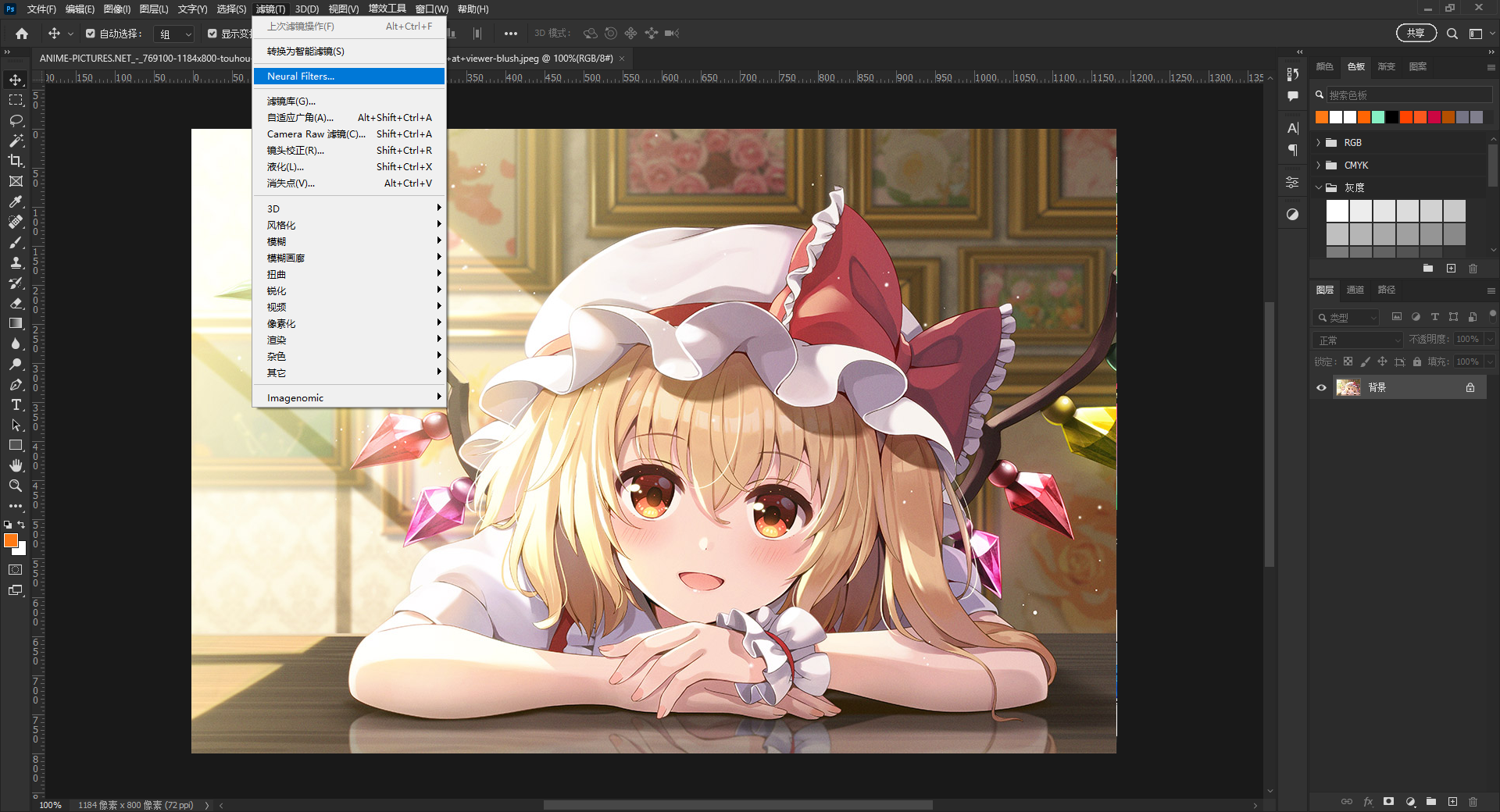Switch to the 渐变 tab
The image size is (1500, 812).
click(x=1387, y=66)
